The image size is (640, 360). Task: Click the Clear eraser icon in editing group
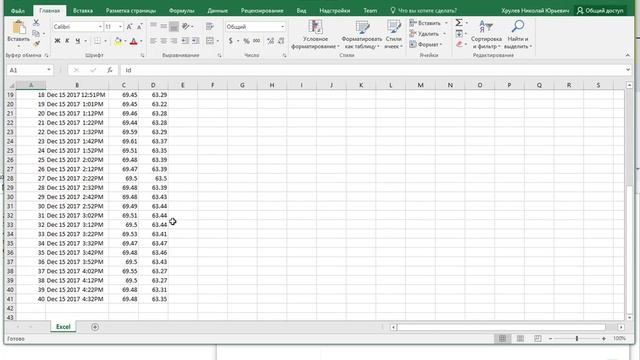[x=459, y=44]
